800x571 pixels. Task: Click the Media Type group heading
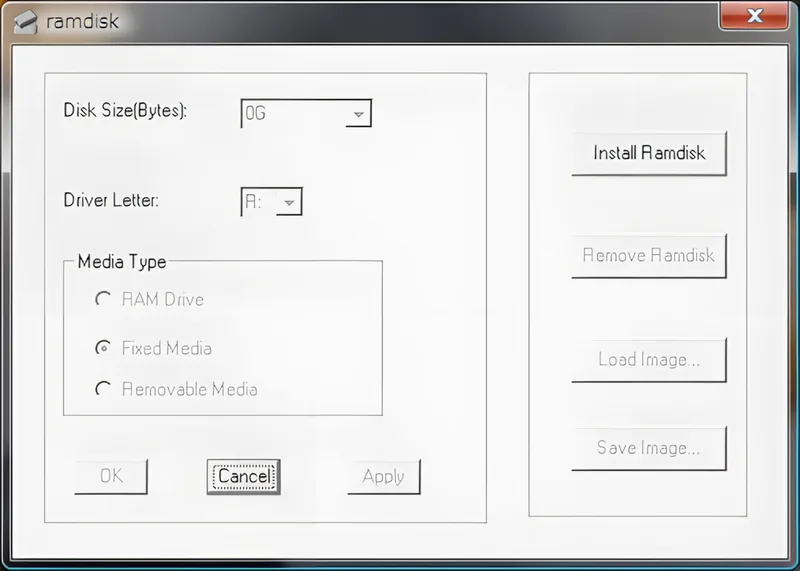click(122, 262)
